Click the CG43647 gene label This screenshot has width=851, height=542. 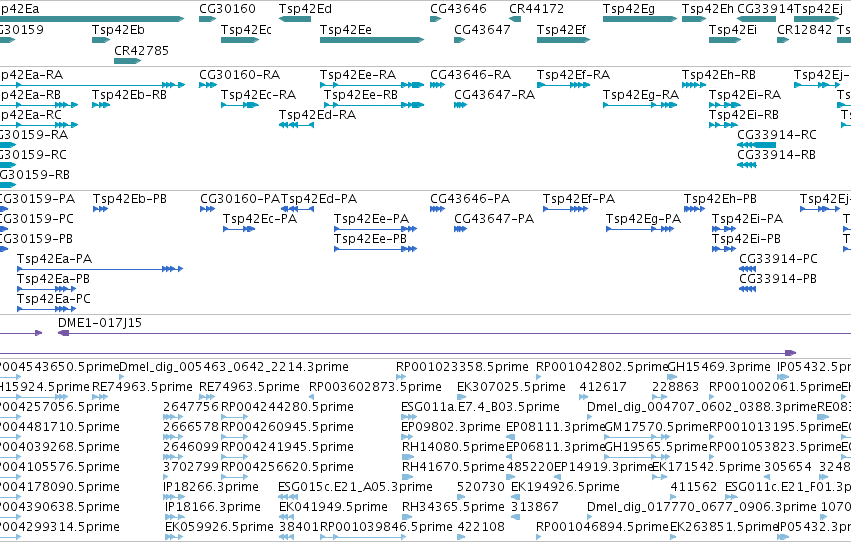click(482, 29)
